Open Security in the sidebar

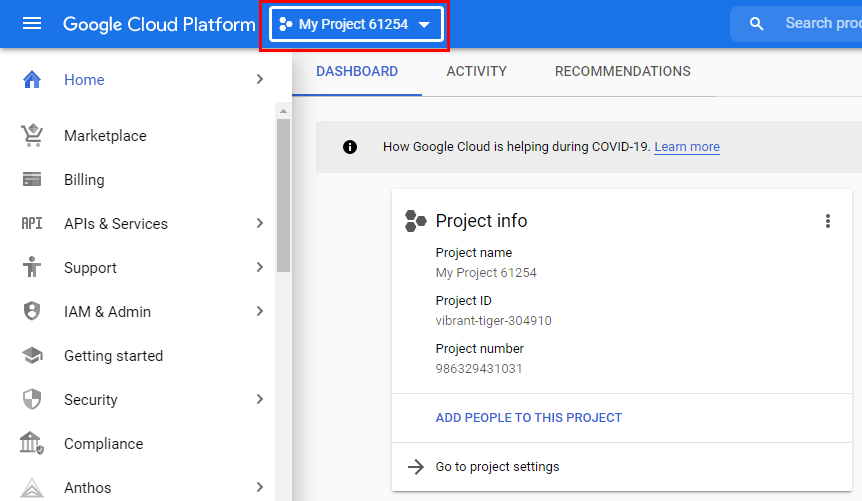[91, 400]
